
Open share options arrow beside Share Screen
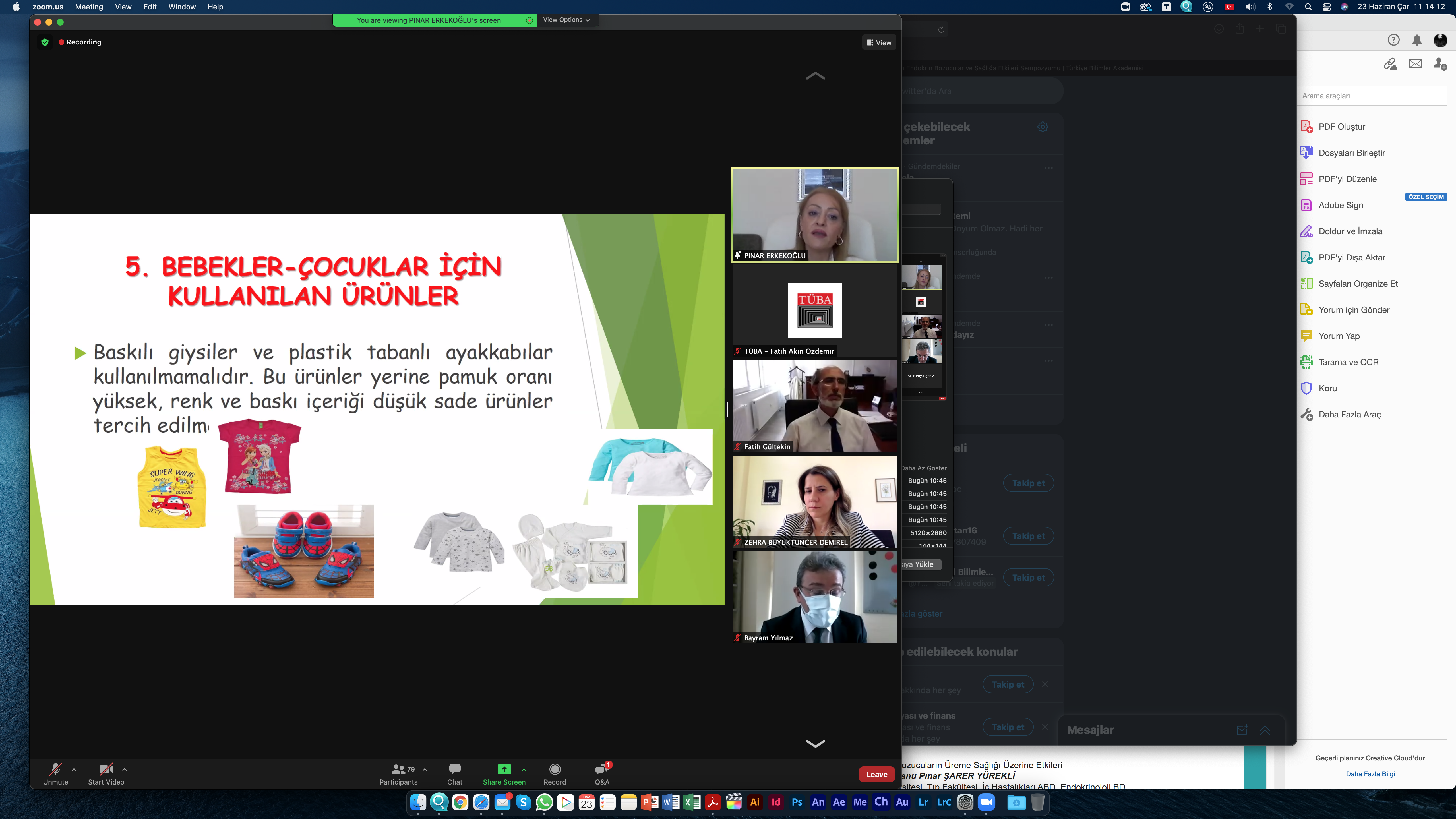[x=524, y=769]
